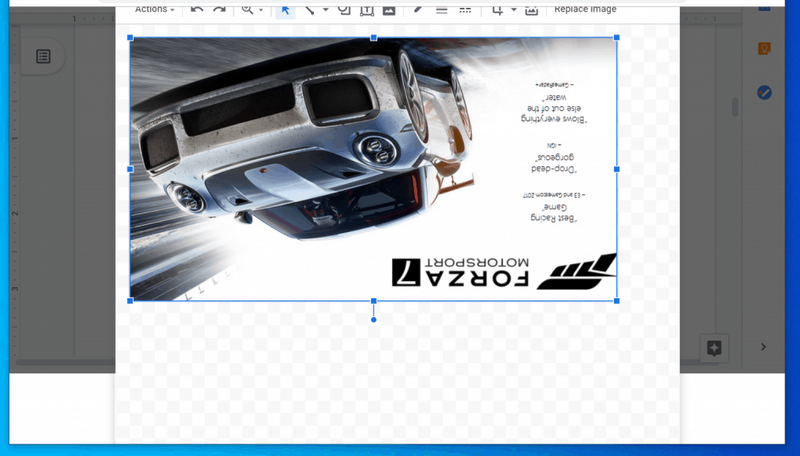Click the selected Forza Motorsport 7 image
This screenshot has width=800, height=456.
(x=373, y=169)
